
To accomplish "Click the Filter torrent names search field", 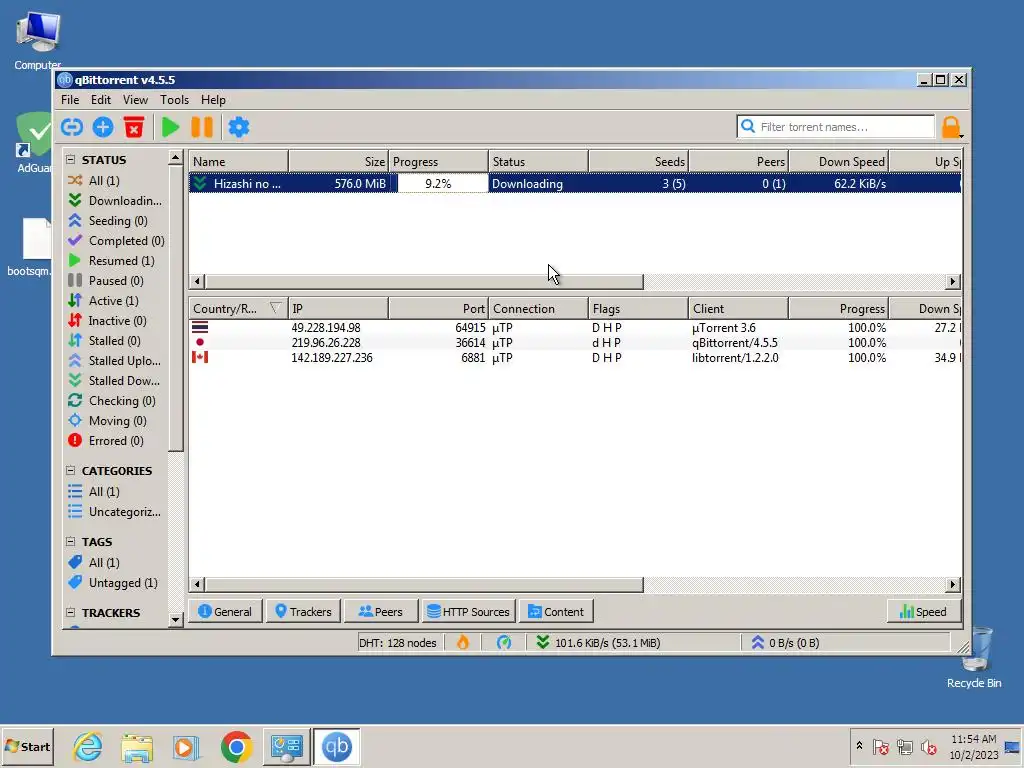I will 835,127.
